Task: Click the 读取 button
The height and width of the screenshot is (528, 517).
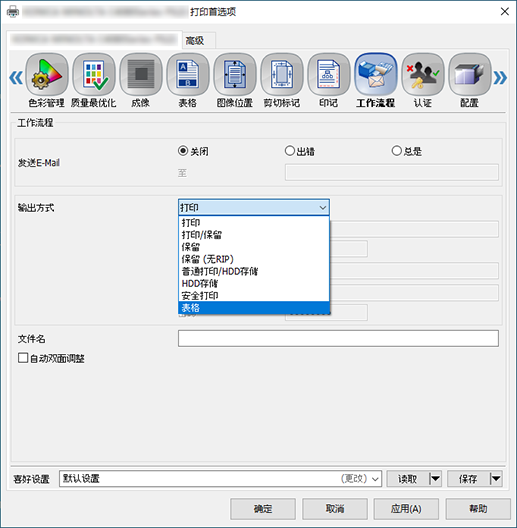Action: pyautogui.click(x=408, y=478)
